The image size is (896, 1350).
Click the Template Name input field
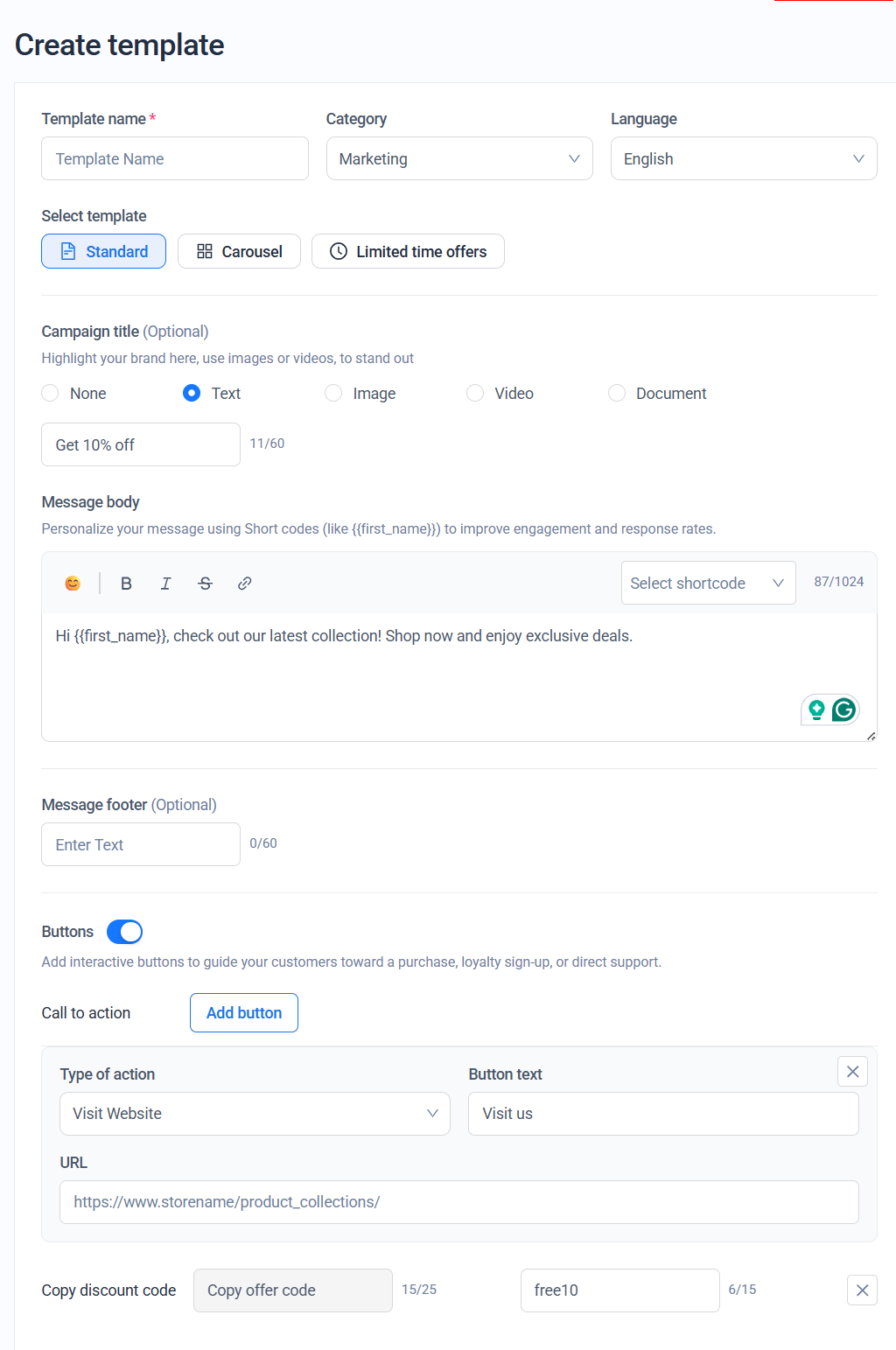coord(175,158)
